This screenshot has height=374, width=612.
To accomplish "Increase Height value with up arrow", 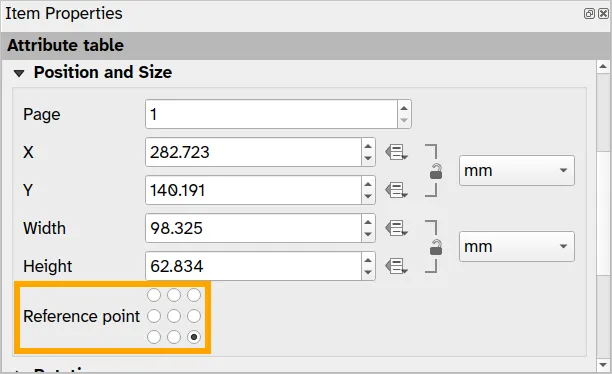I will [x=368, y=260].
